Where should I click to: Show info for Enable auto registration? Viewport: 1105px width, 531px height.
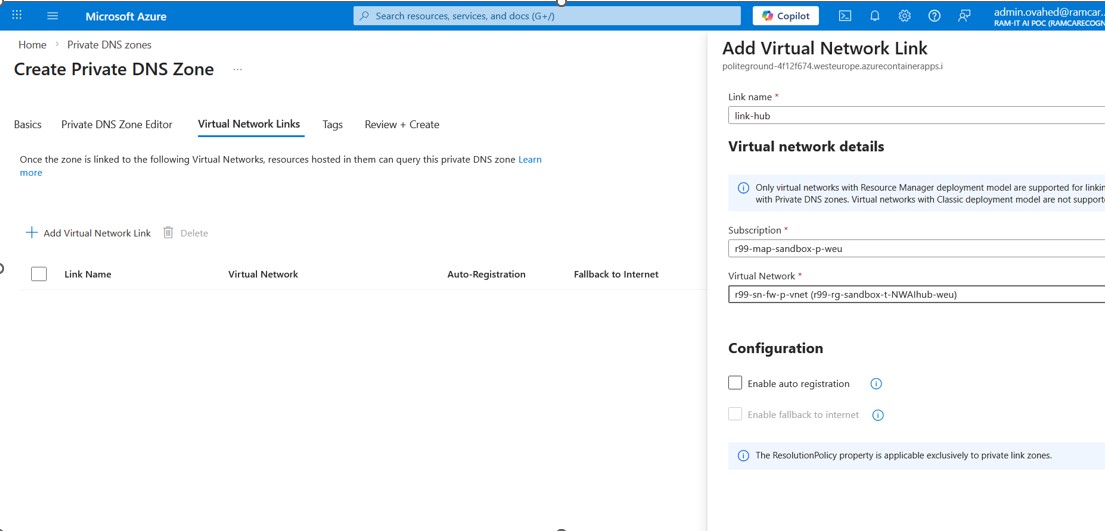pyautogui.click(x=876, y=384)
